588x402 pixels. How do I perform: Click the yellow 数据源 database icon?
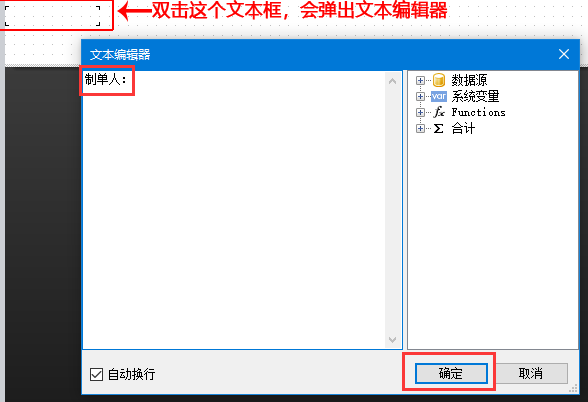[x=439, y=80]
